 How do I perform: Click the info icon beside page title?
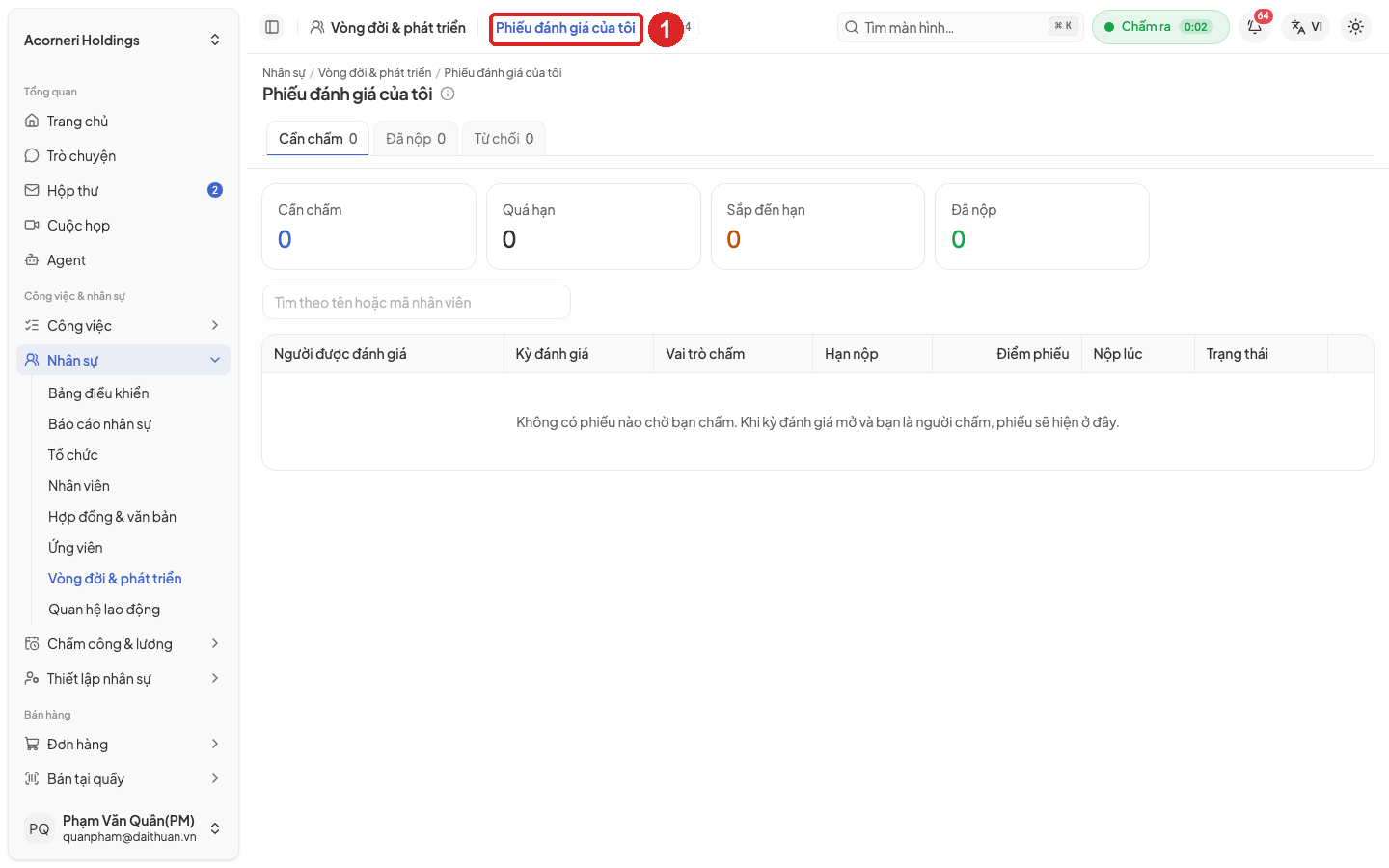click(x=448, y=94)
